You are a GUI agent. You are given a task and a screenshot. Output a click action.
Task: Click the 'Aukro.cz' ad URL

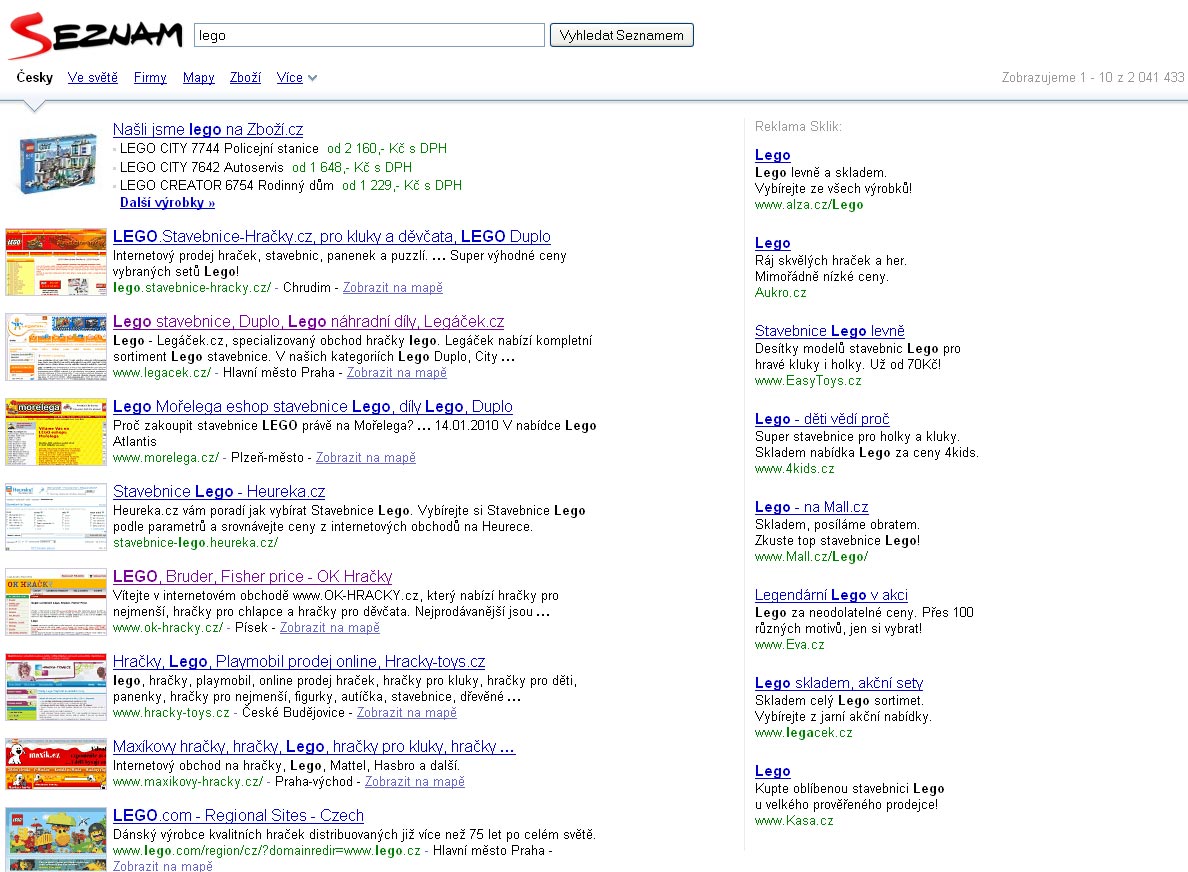click(780, 292)
